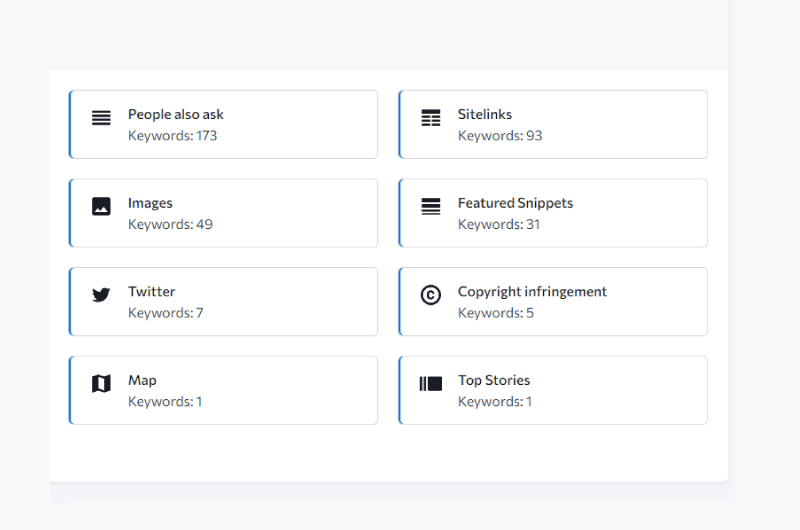Click the Keywords: 31 count
The image size is (800, 530).
(x=498, y=224)
